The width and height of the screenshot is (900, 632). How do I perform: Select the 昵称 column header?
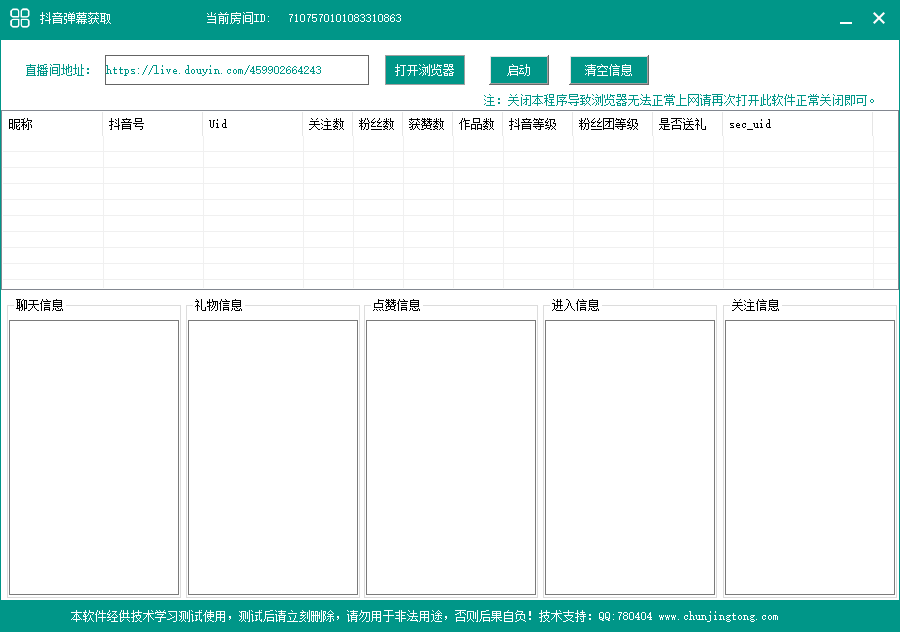click(x=52, y=124)
